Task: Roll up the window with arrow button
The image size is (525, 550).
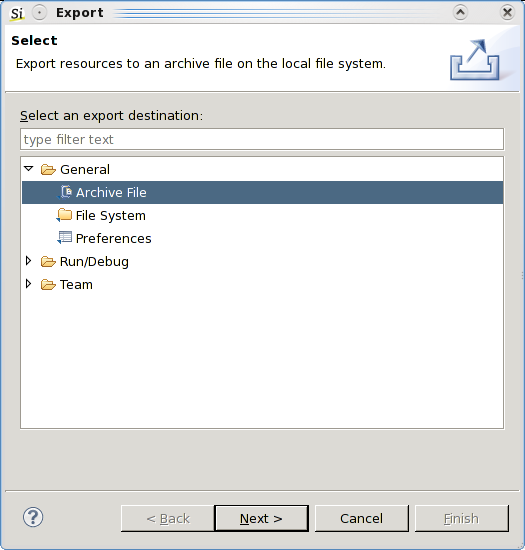Action: coord(460,13)
